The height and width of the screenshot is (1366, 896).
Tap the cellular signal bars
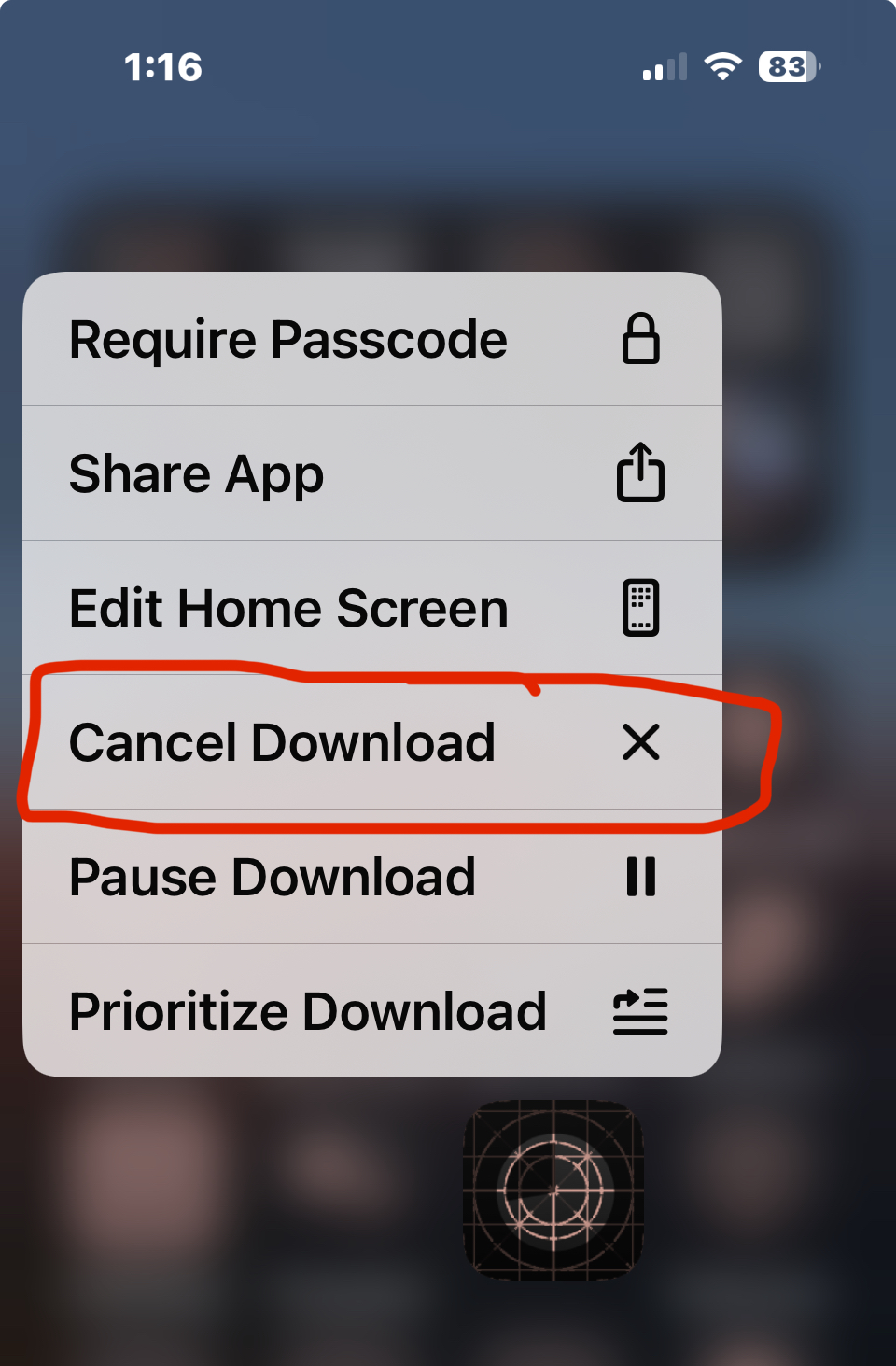[665, 67]
